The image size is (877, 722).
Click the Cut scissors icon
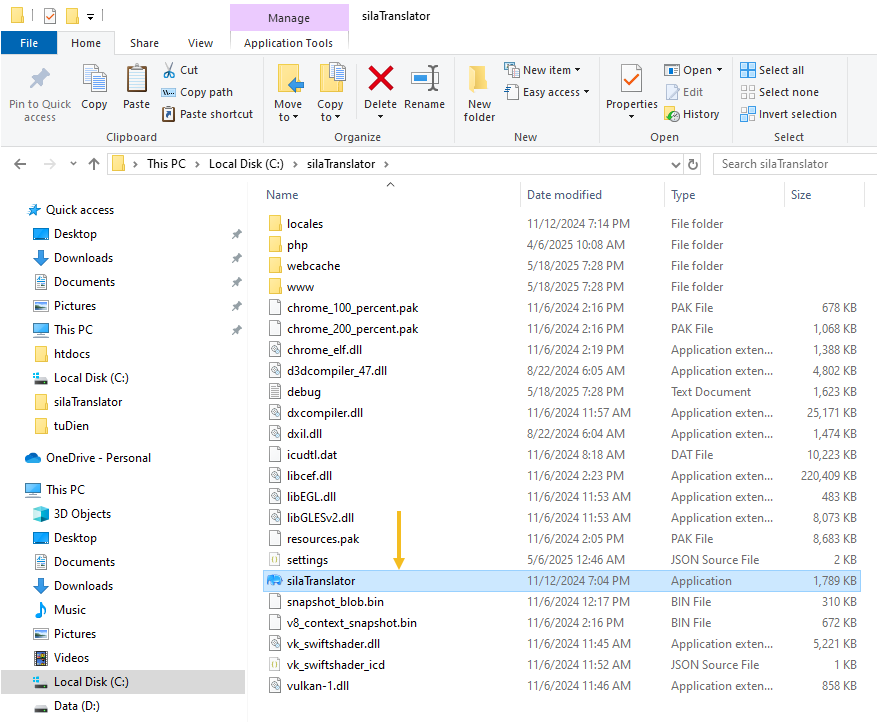pyautogui.click(x=169, y=70)
